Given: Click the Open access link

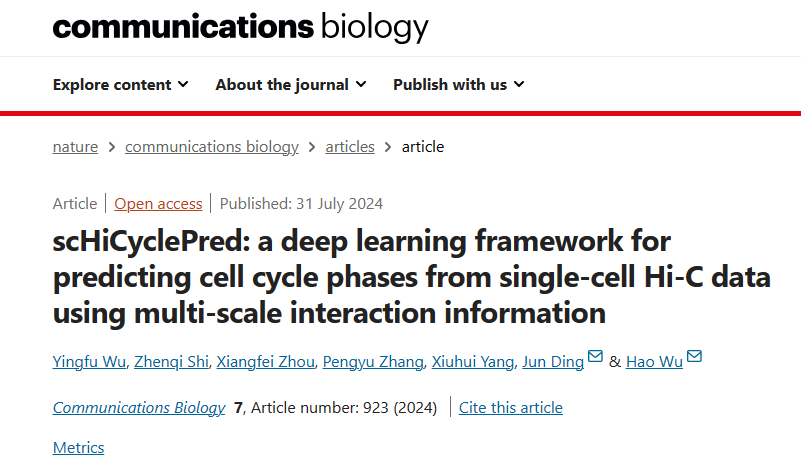Looking at the screenshot, I should click(x=158, y=203).
